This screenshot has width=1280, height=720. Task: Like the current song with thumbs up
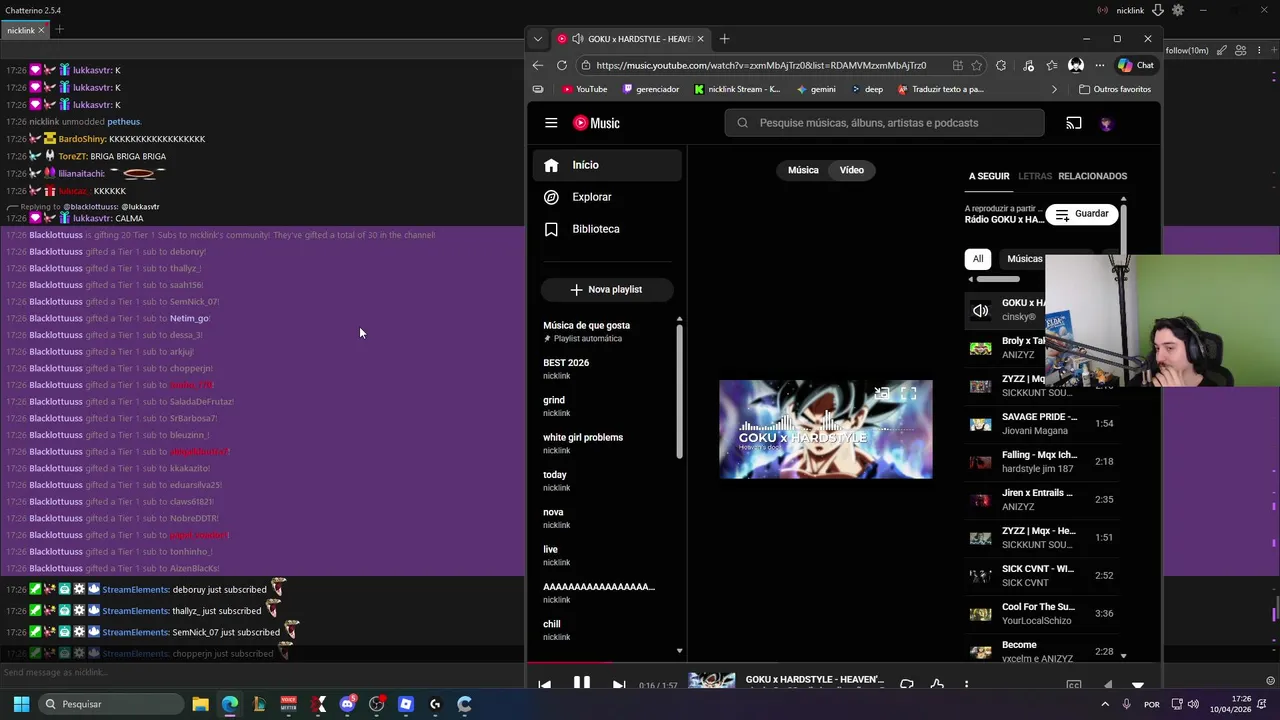[x=937, y=685]
